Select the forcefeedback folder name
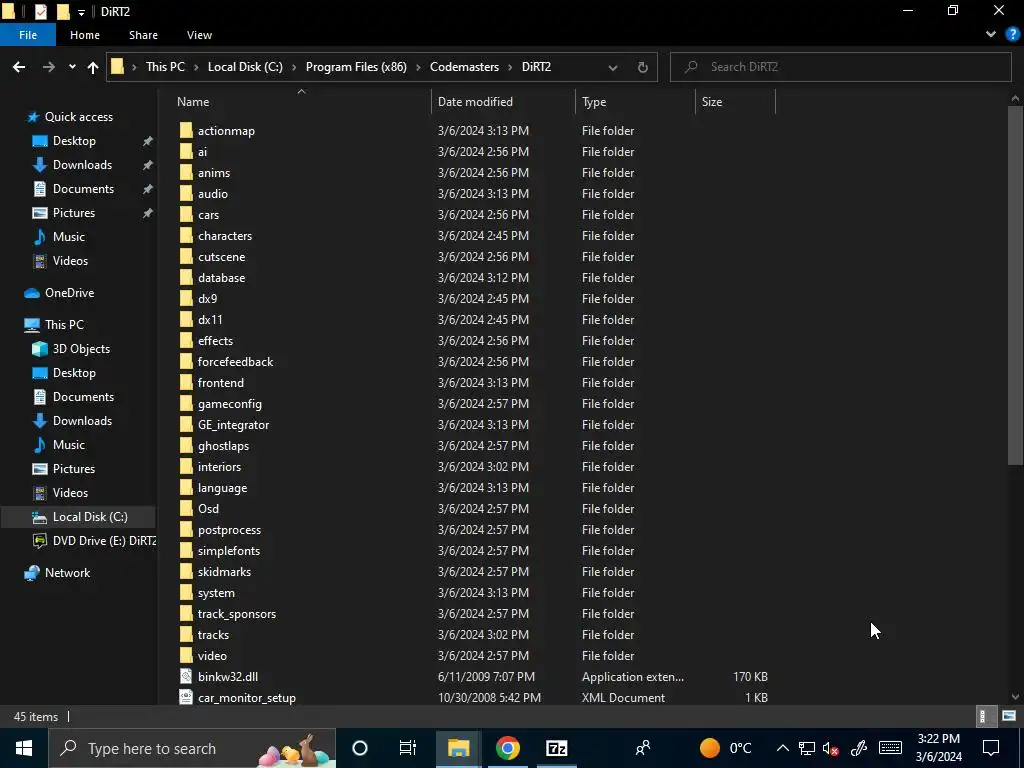The width and height of the screenshot is (1024, 768). point(235,362)
